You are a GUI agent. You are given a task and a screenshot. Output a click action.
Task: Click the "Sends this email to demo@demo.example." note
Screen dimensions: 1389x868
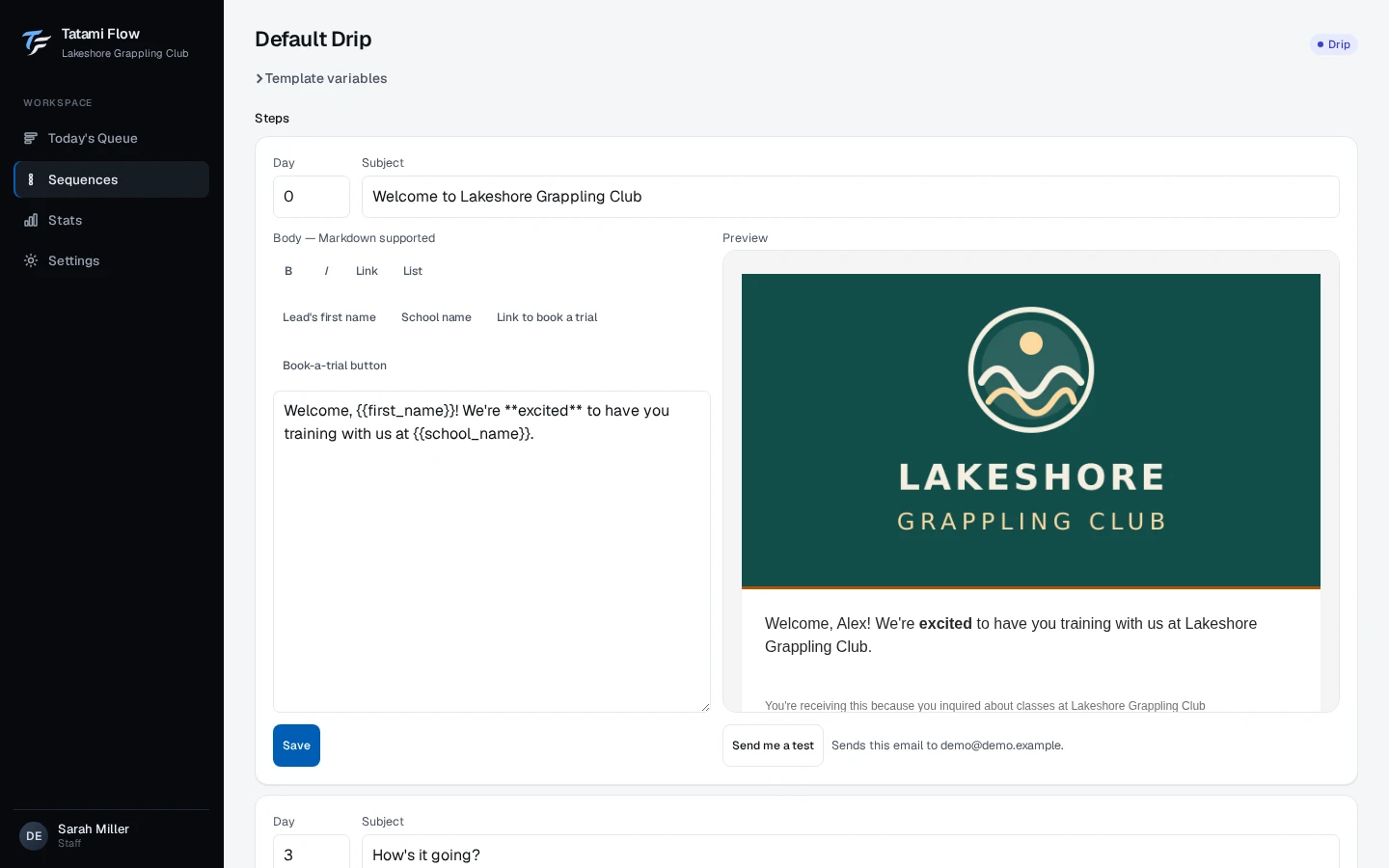click(947, 746)
